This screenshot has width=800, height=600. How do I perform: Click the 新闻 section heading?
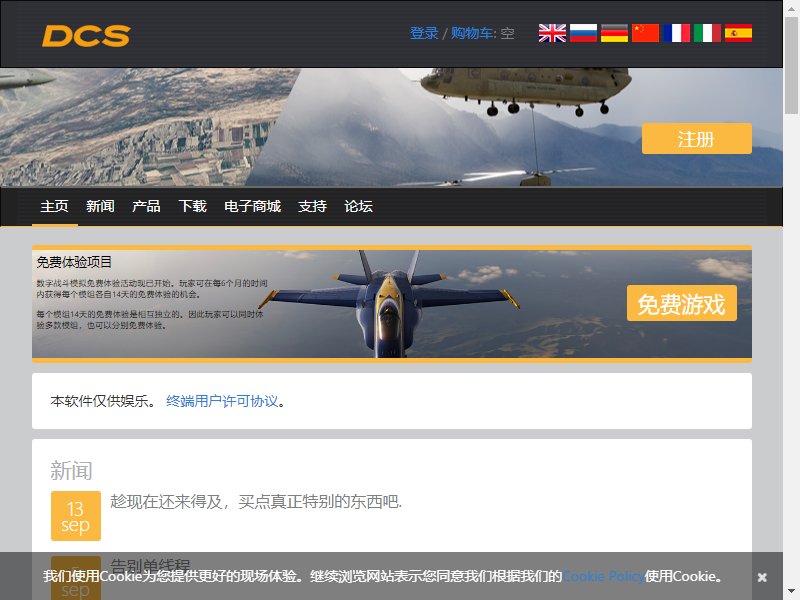coord(71,470)
